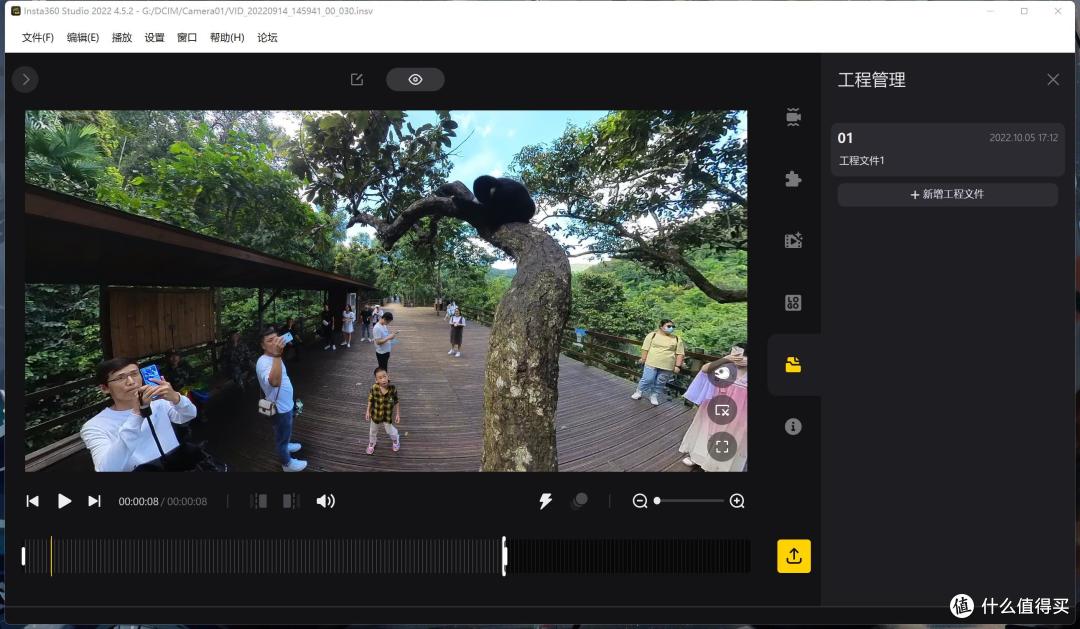Click the lightning quick-action icon
This screenshot has width=1080, height=629.
click(546, 501)
